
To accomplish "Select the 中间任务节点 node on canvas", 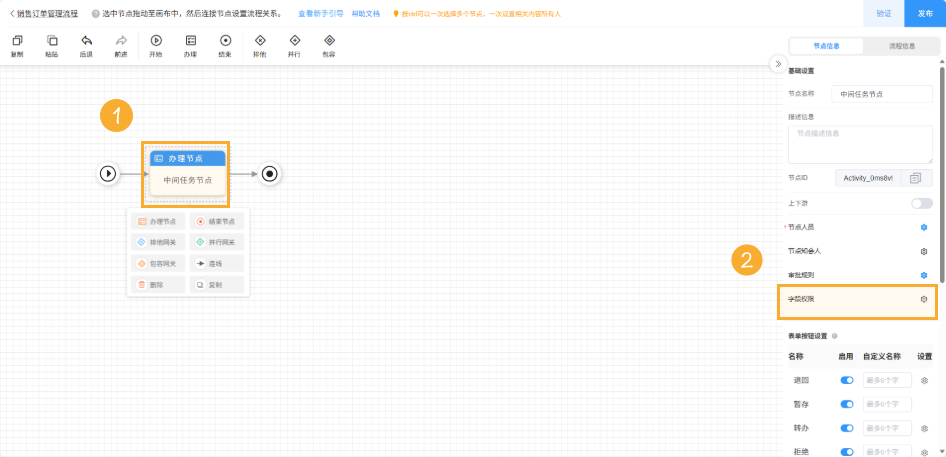I will coord(188,173).
